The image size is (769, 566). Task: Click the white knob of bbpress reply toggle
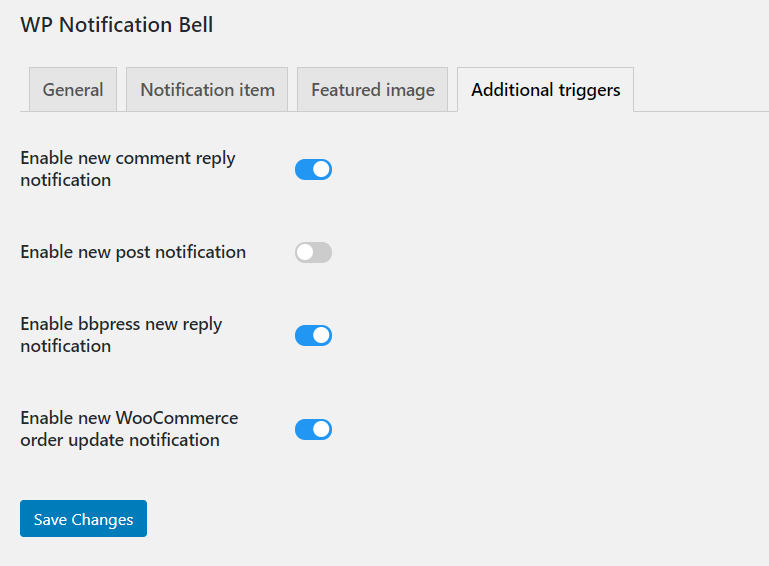(321, 335)
